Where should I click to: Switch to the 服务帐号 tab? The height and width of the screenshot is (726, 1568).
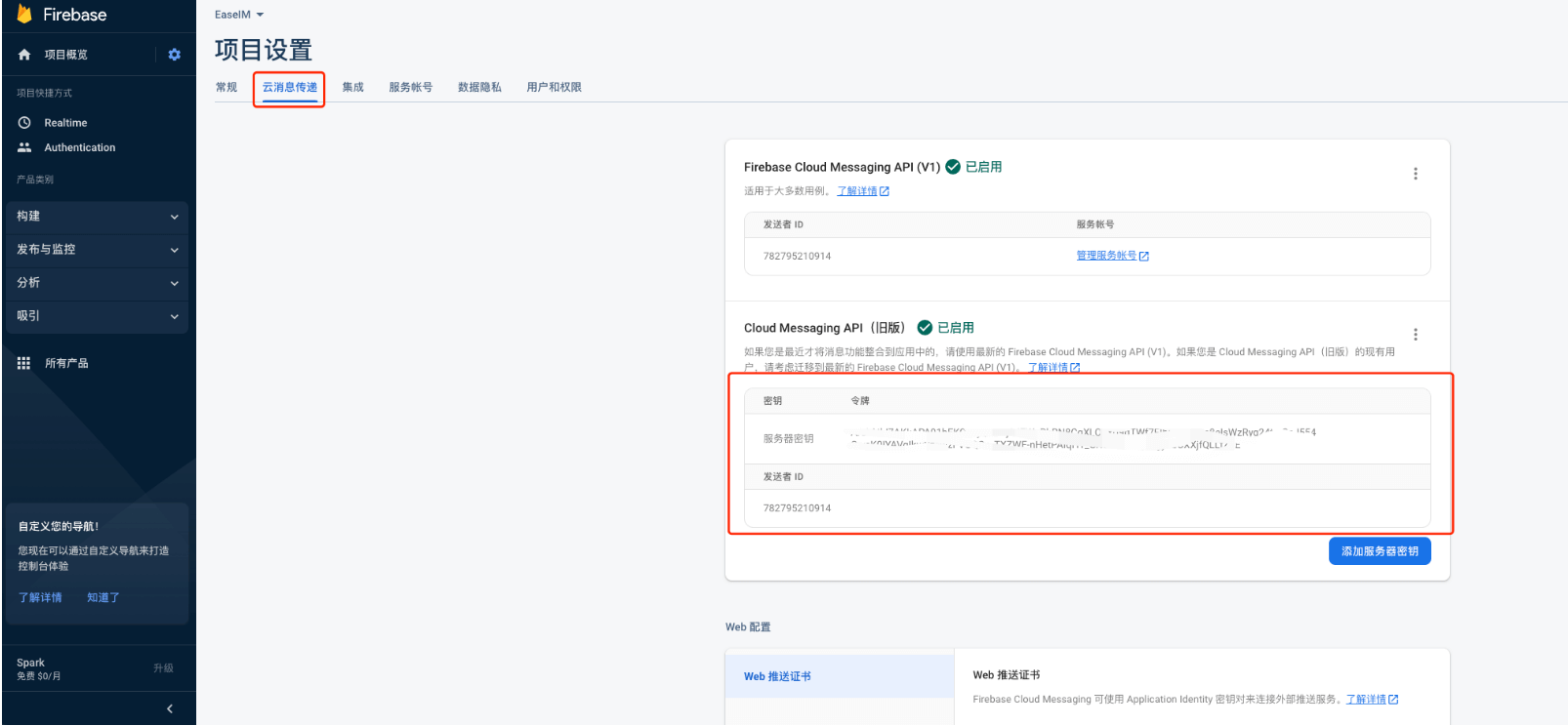click(410, 88)
